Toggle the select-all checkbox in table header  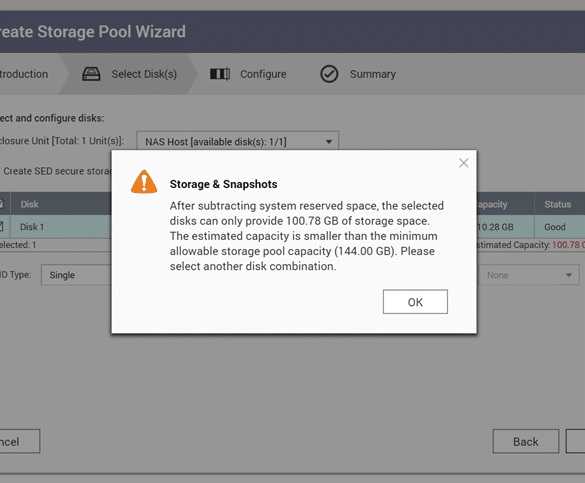tap(1, 204)
